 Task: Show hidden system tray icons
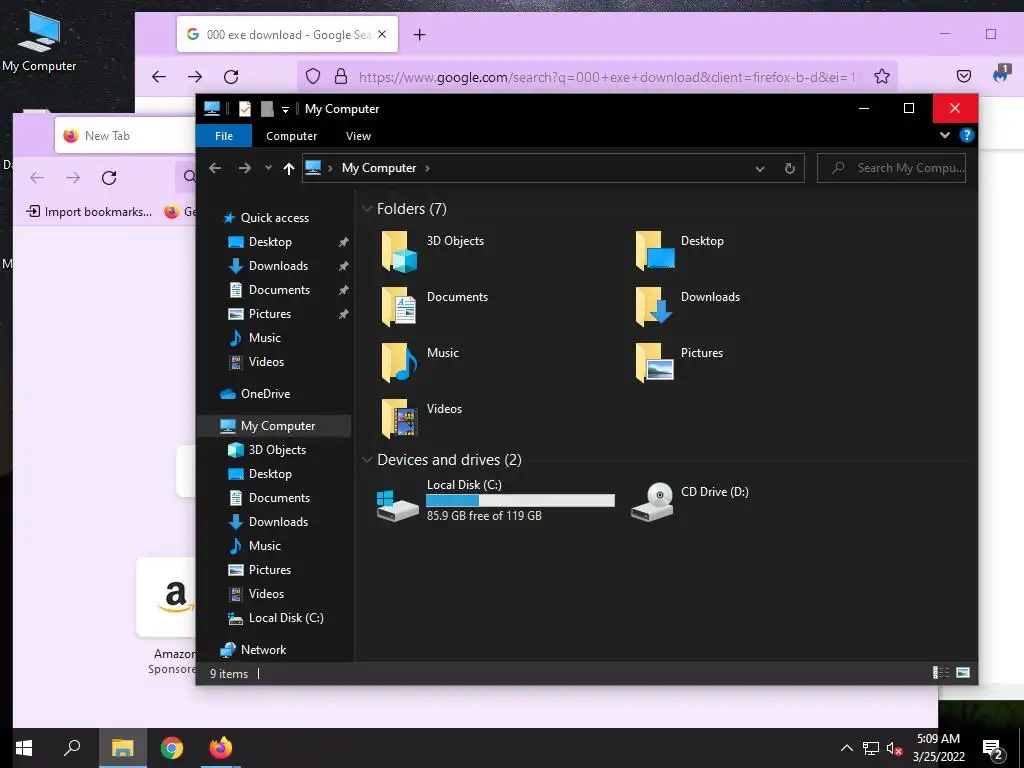846,748
